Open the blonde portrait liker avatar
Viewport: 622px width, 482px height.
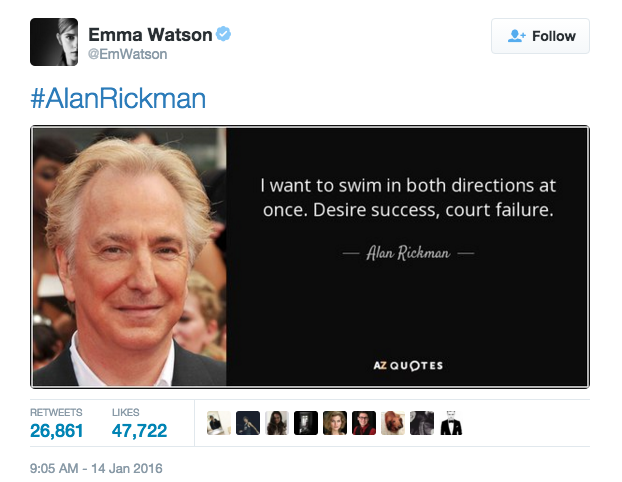(335, 423)
